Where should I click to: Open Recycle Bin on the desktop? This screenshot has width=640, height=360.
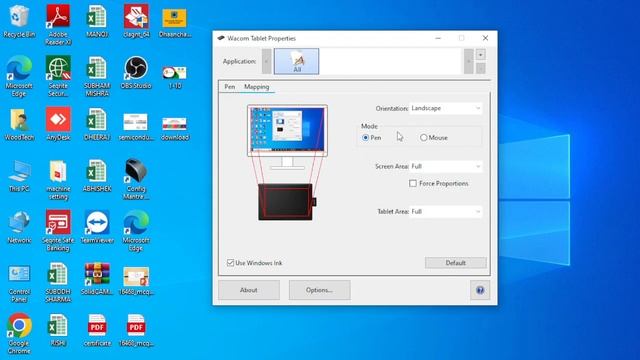pos(19,22)
